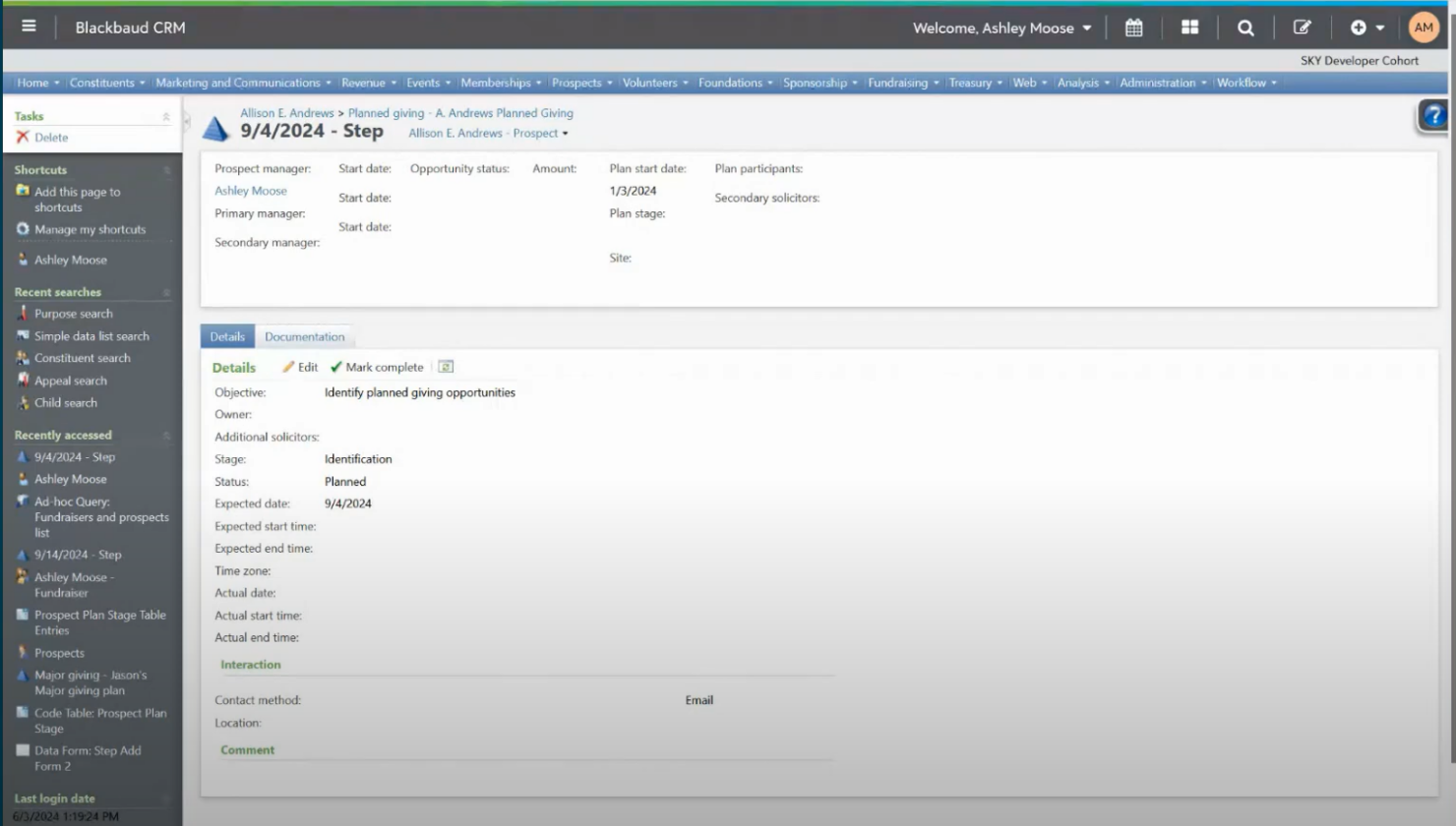Open the Workflow menu
Viewport: 1456px width, 826px height.
[x=1246, y=83]
